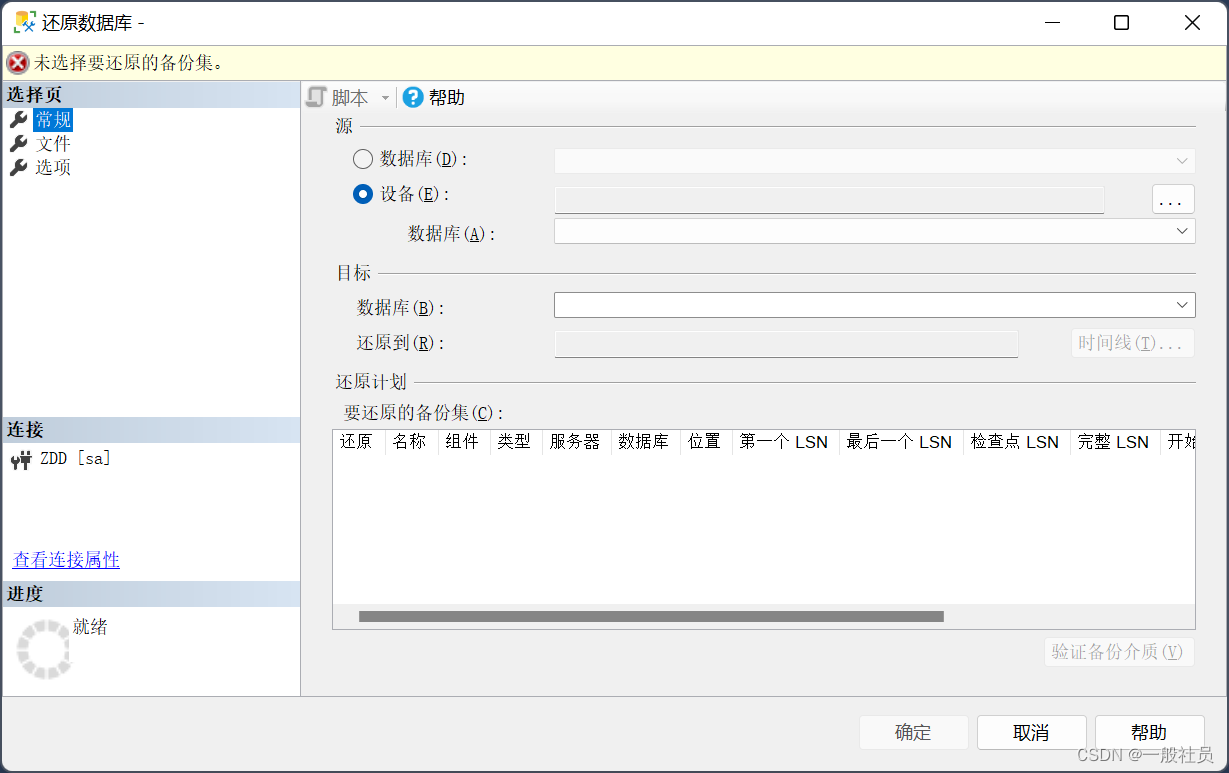Click wrench icon next to 常规 page
The height and width of the screenshot is (773, 1229).
pos(19,120)
